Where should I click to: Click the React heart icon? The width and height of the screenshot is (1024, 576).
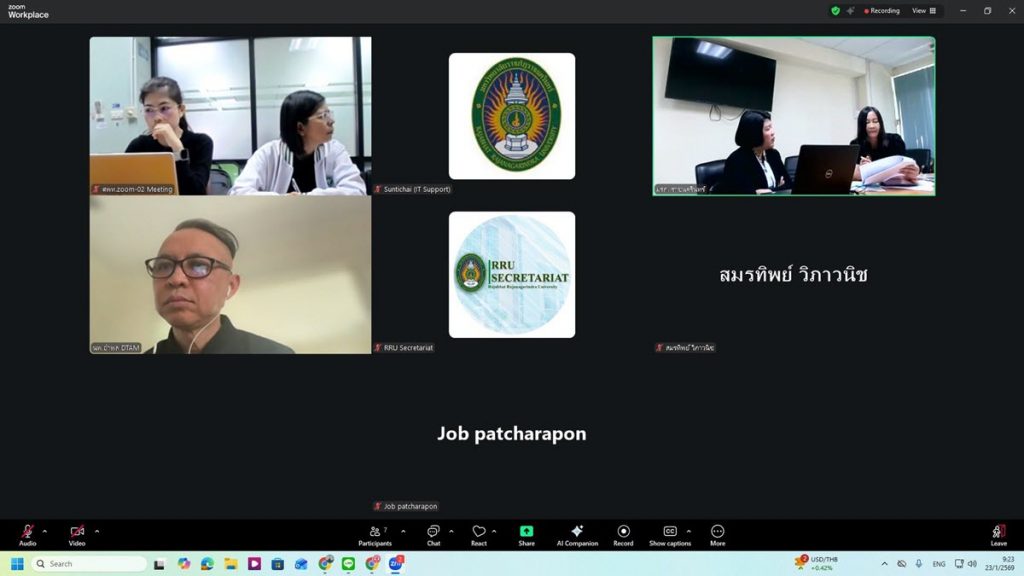pos(479,533)
